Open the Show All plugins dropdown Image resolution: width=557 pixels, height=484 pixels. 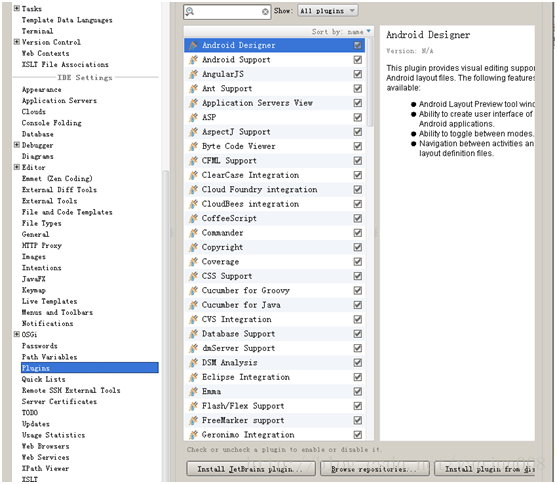[328, 11]
